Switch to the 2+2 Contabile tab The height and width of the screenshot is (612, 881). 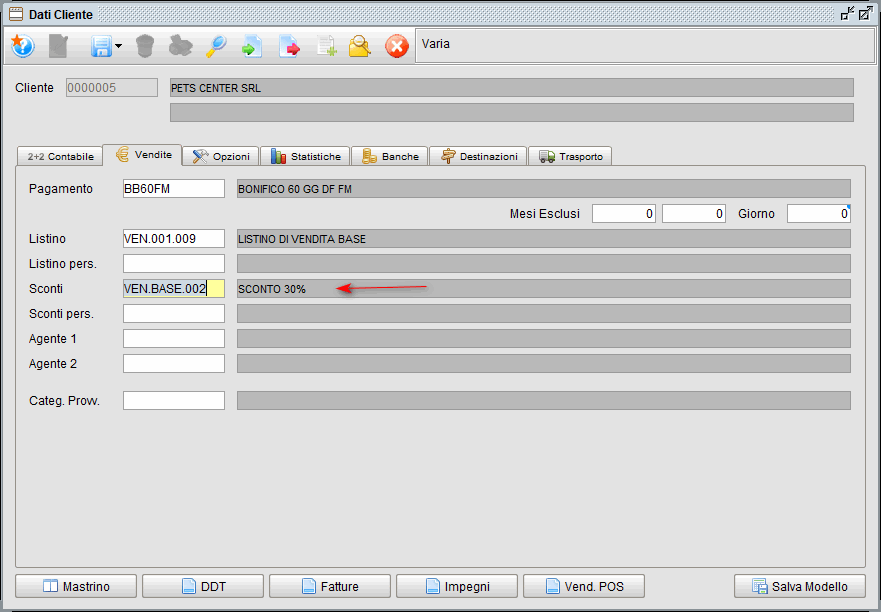click(x=59, y=156)
